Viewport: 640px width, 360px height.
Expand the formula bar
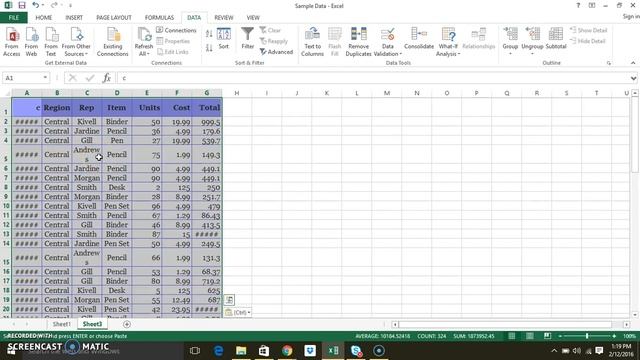tap(633, 78)
